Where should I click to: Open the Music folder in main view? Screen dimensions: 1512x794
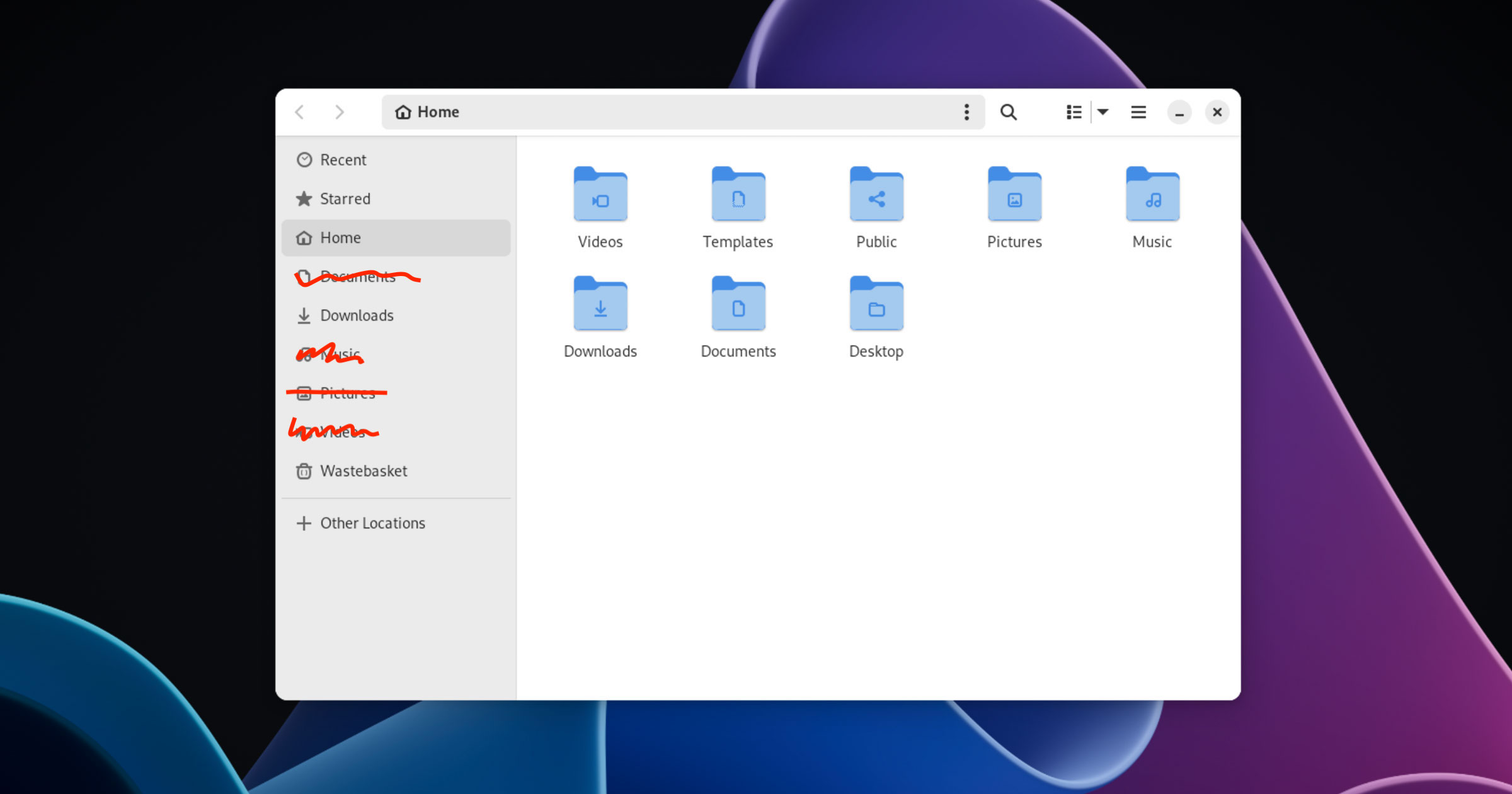(1152, 194)
